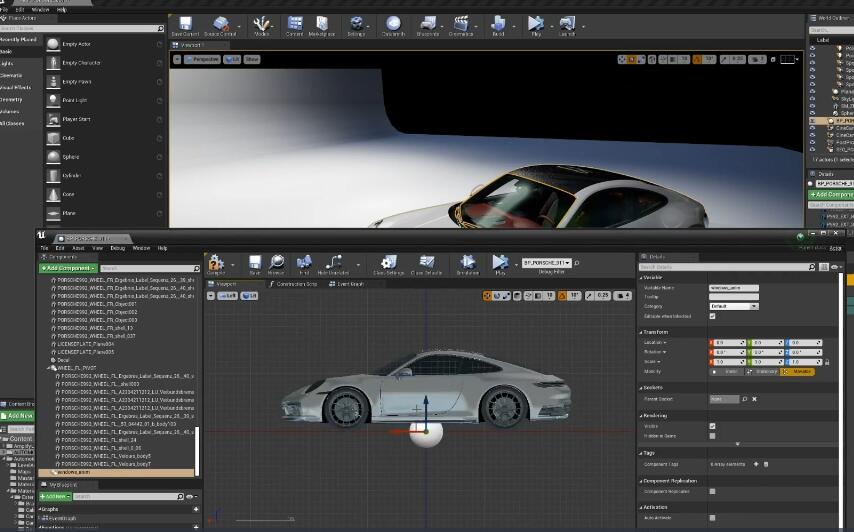Open Marketplace from main toolbar
This screenshot has height=532, width=854.
click(322, 26)
